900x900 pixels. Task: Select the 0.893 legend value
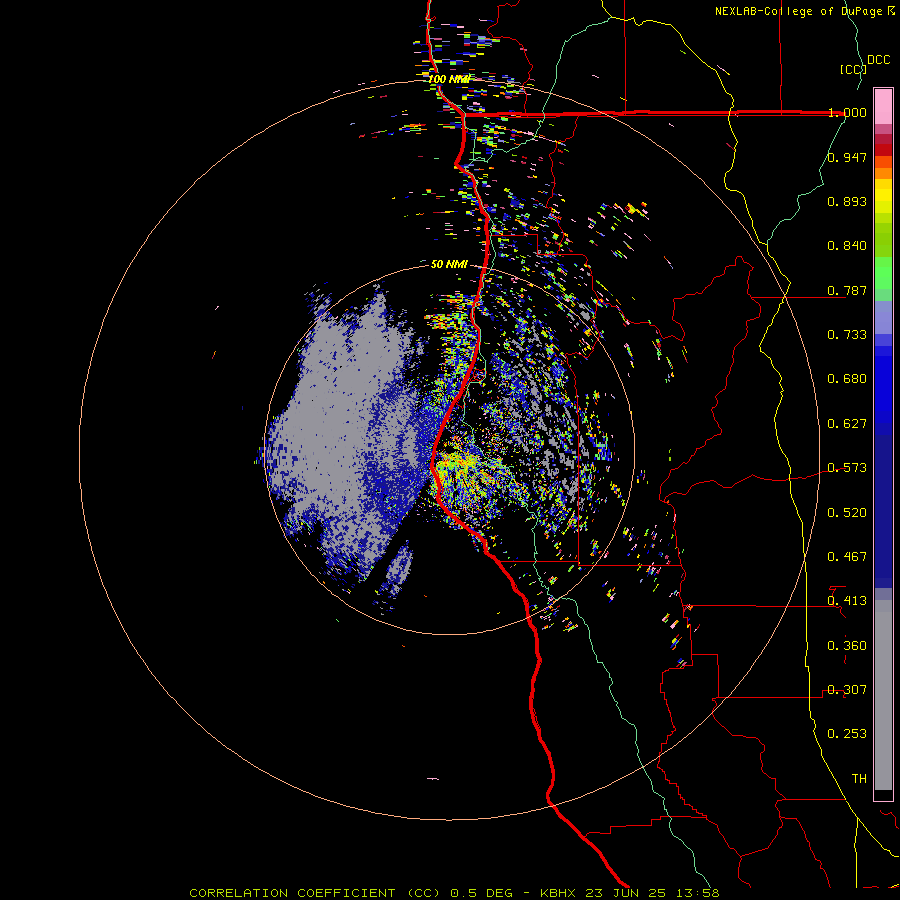coord(847,201)
